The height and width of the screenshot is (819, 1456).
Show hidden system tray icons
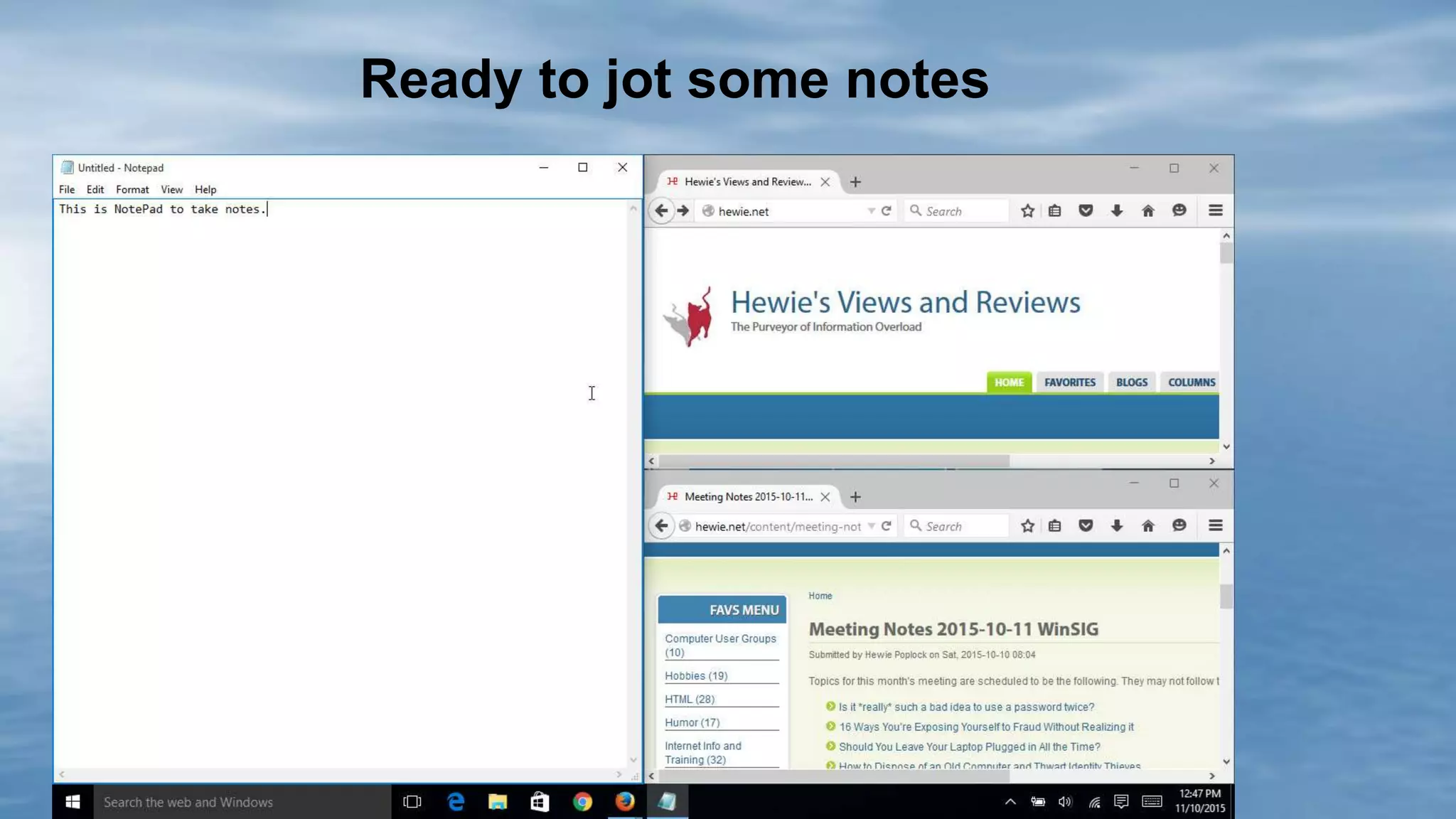tap(1010, 802)
